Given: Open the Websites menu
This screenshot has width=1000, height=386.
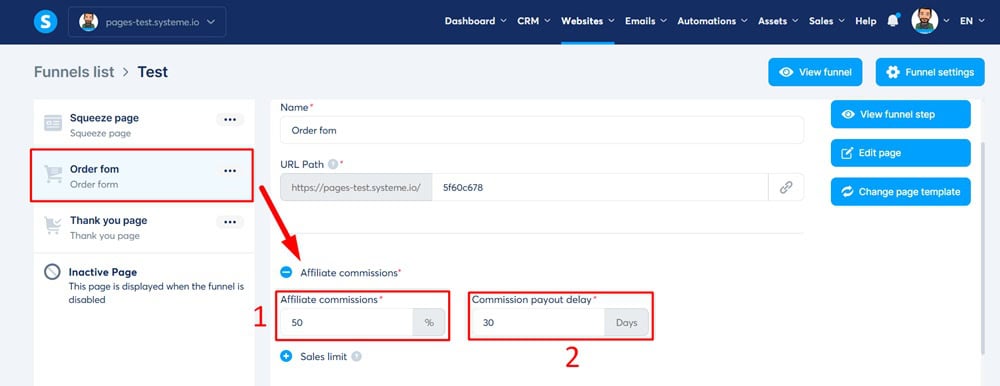Looking at the screenshot, I should (587, 21).
